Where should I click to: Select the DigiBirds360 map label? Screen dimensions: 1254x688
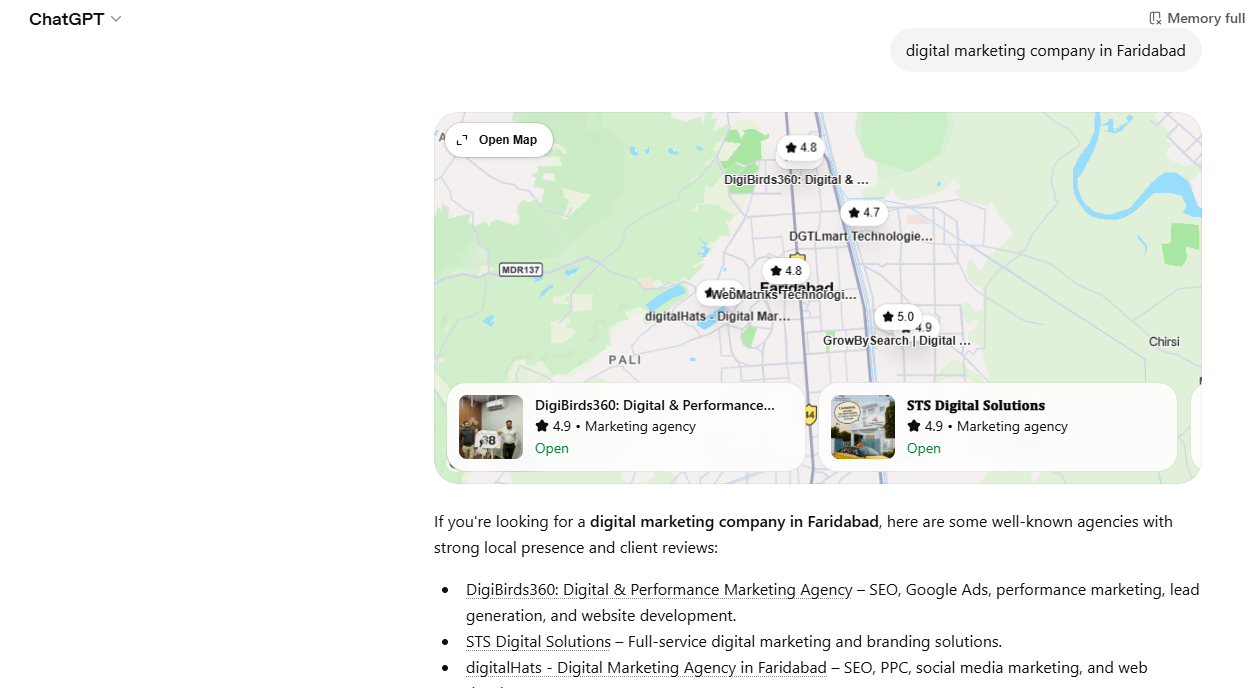[x=796, y=180]
